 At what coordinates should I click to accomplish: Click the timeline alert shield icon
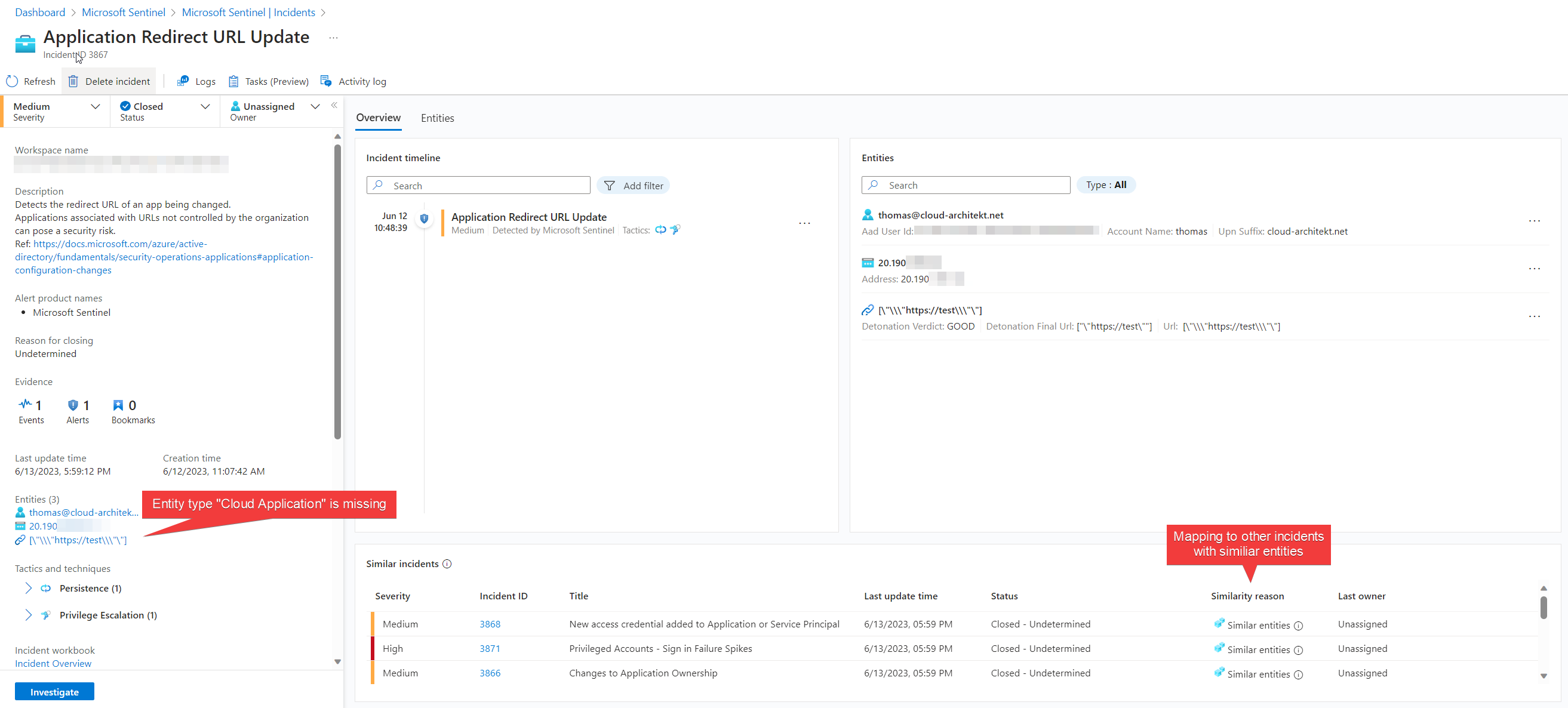pos(425,218)
